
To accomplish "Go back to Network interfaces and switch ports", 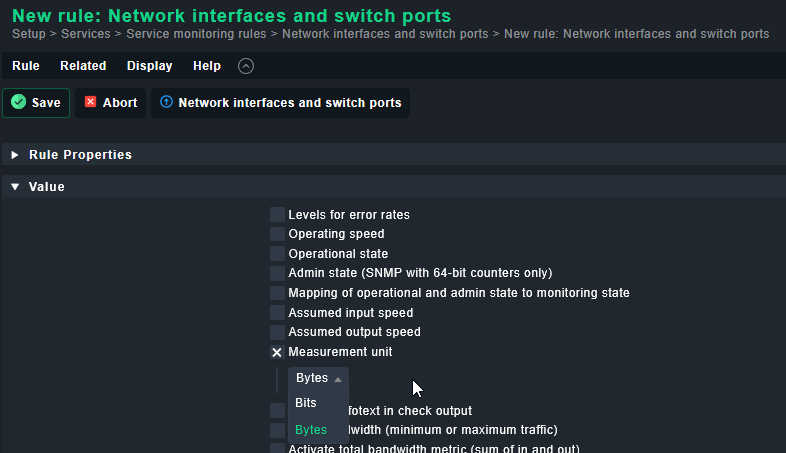I will [x=280, y=103].
